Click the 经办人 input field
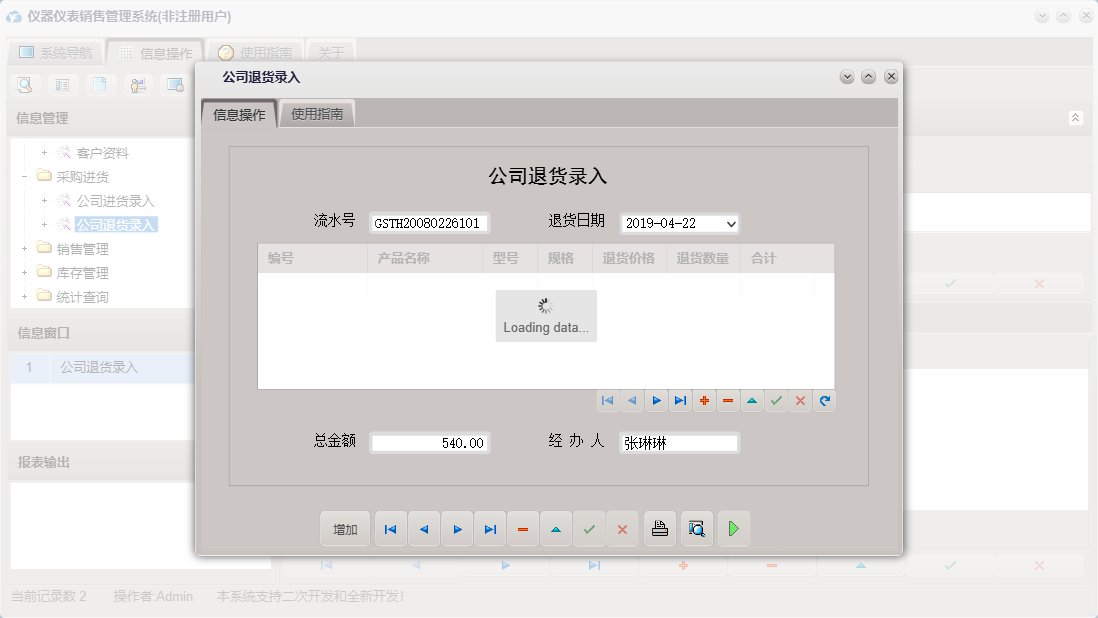 [x=678, y=442]
